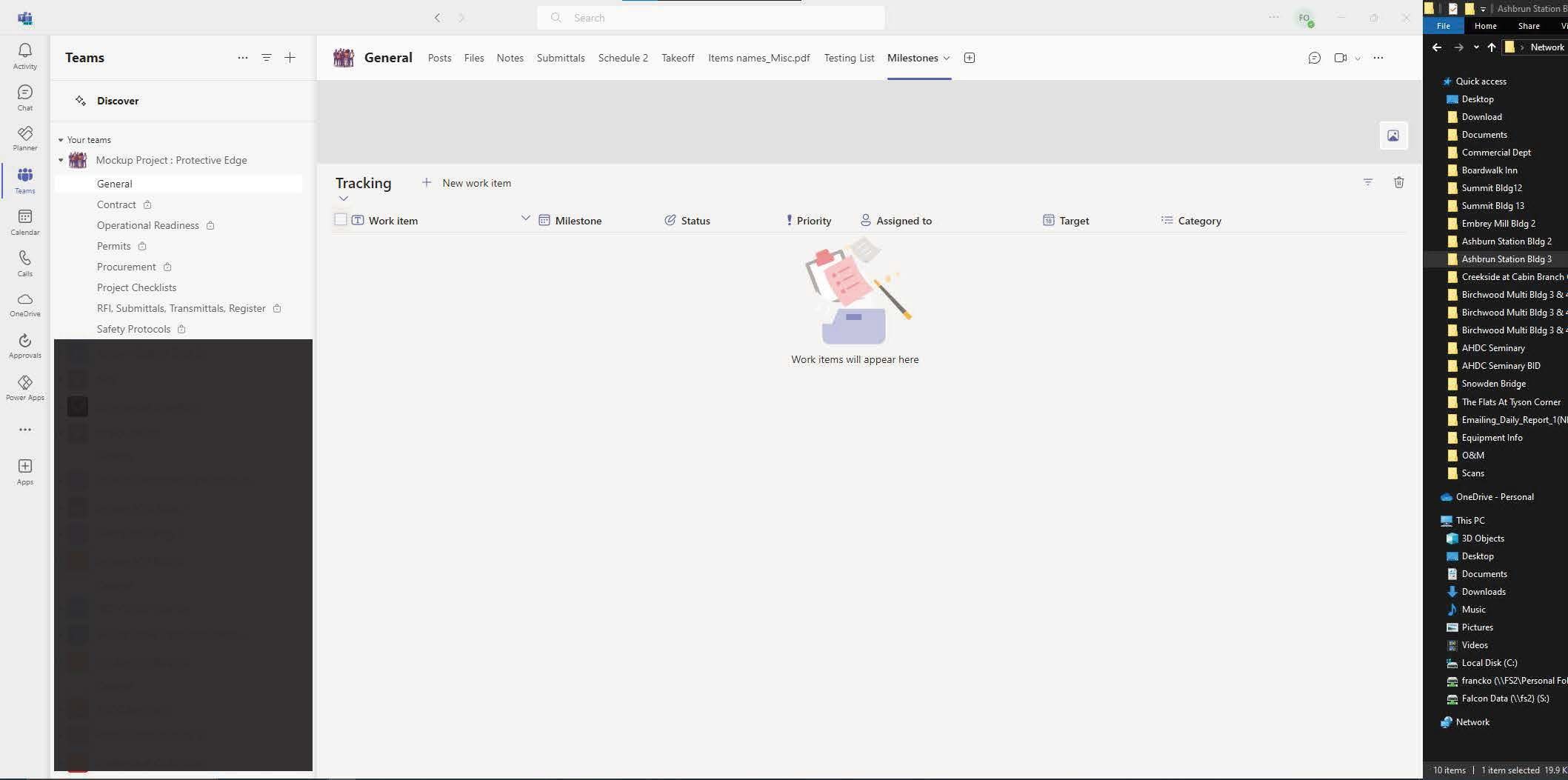Image resolution: width=1568 pixels, height=780 pixels.
Task: Start a video meeting in the channel
Action: click(x=1341, y=58)
